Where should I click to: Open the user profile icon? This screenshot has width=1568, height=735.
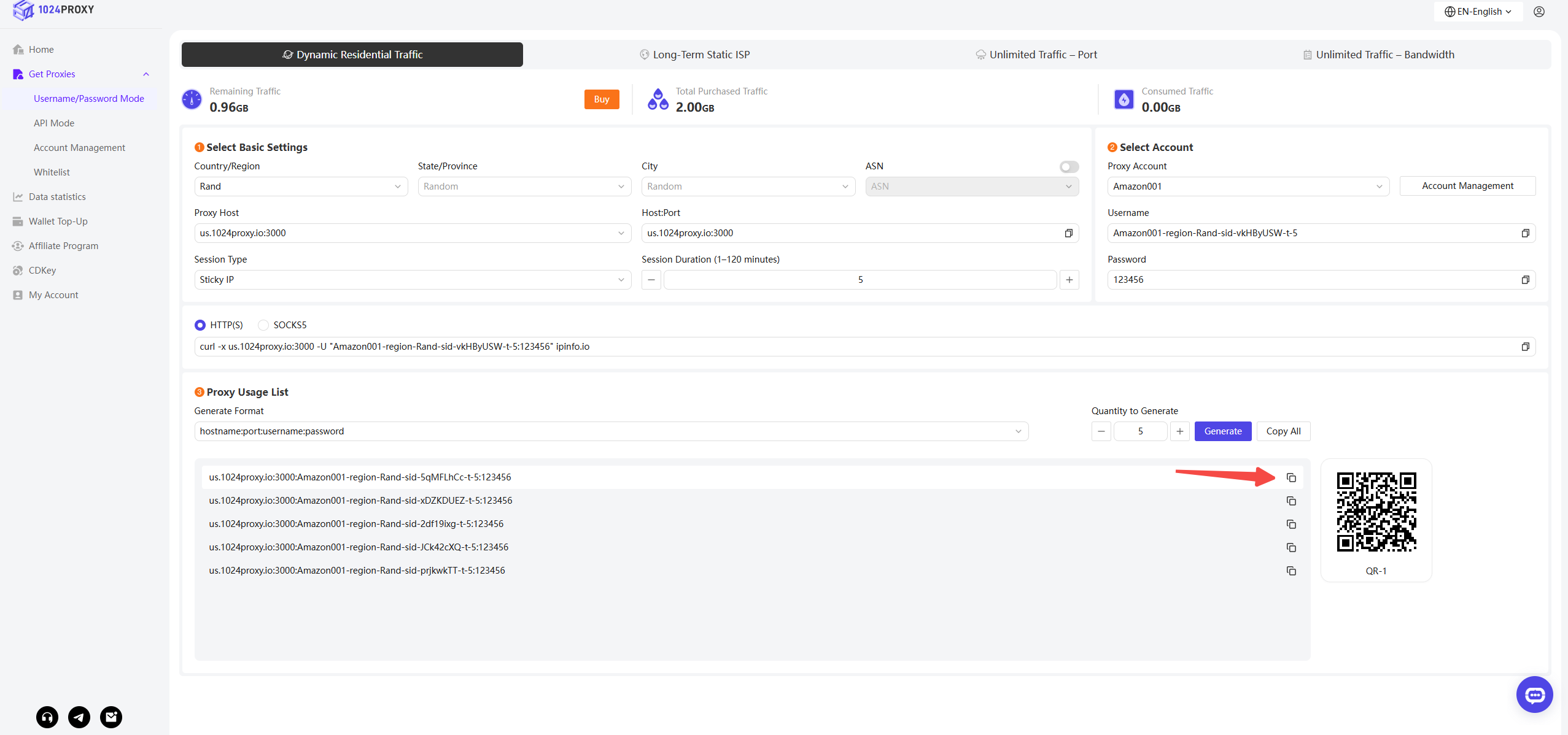pos(1539,12)
